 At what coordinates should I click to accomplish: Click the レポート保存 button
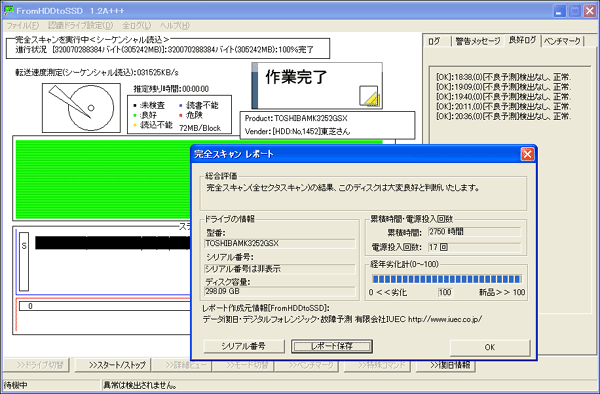(x=332, y=346)
